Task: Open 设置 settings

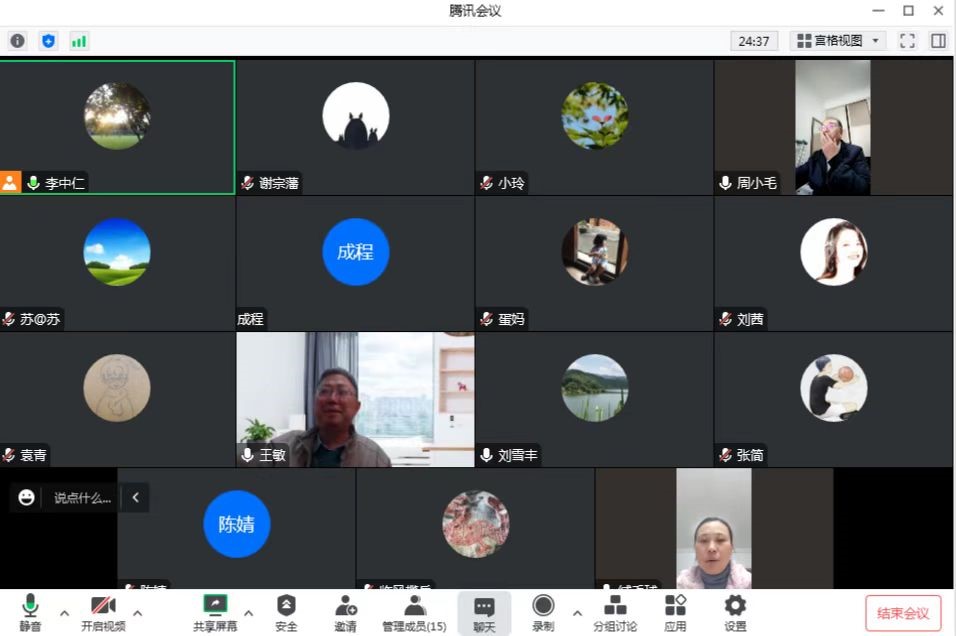Action: click(735, 612)
